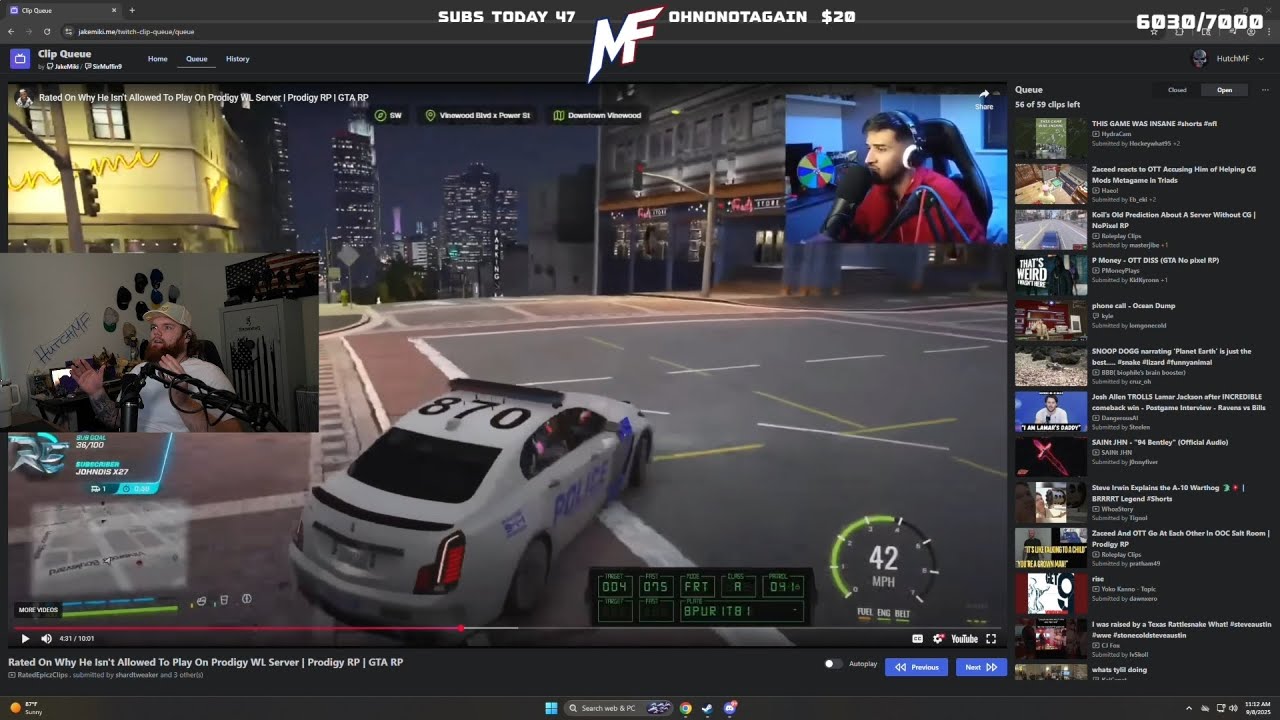Screen dimensions: 1280x720
Task: Open Steam from the taskbar
Action: click(707, 708)
